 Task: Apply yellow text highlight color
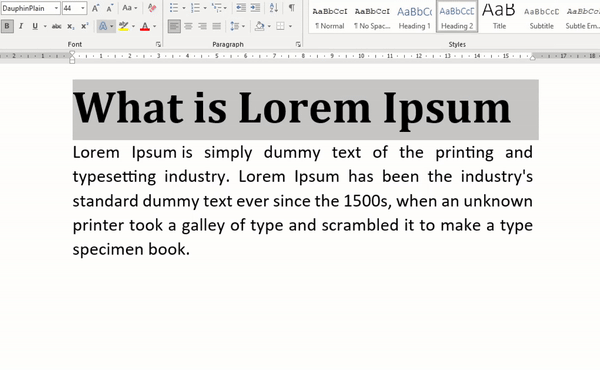(x=123, y=26)
